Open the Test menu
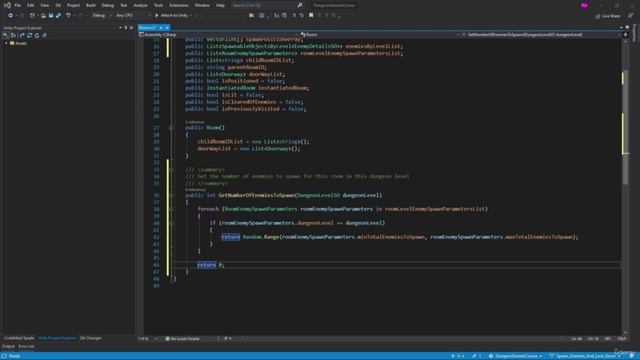This screenshot has height=360, width=640. coord(123,5)
